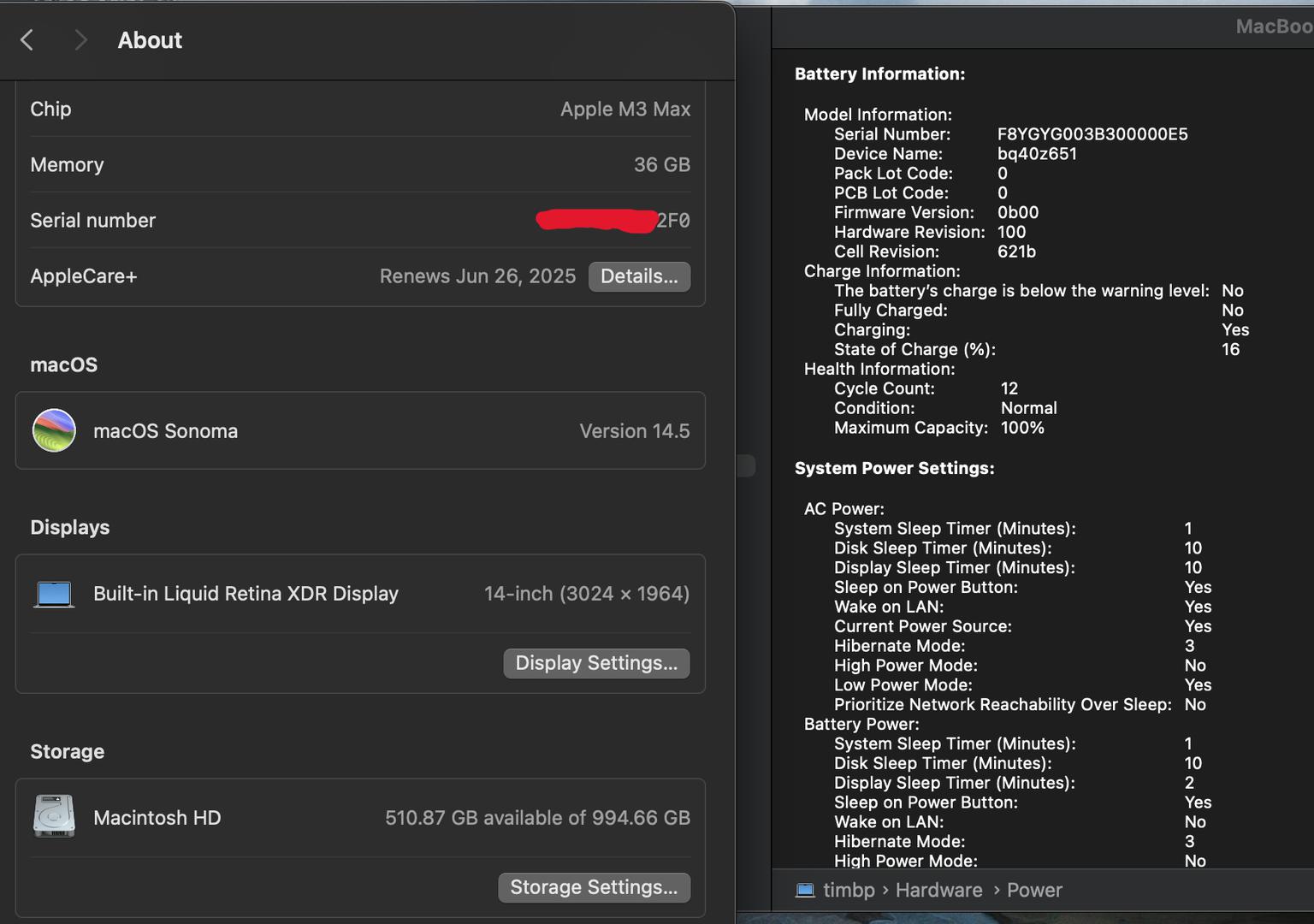1314x924 pixels.
Task: Click the laptop icon beside timbp
Action: pos(805,890)
